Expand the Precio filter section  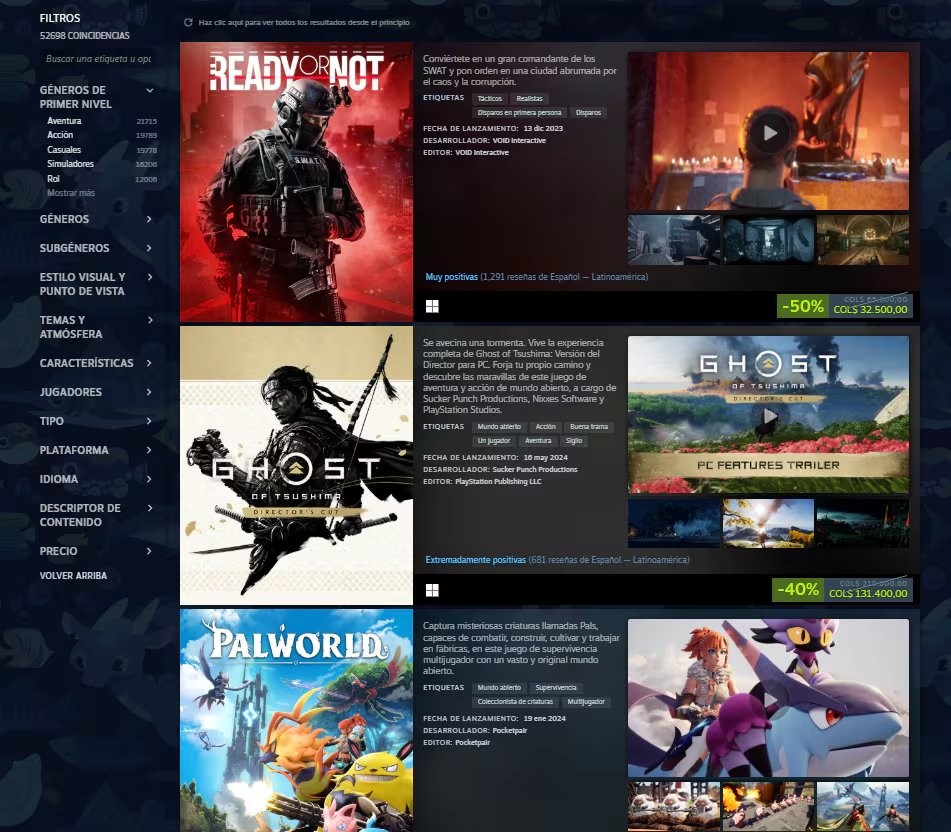(149, 551)
